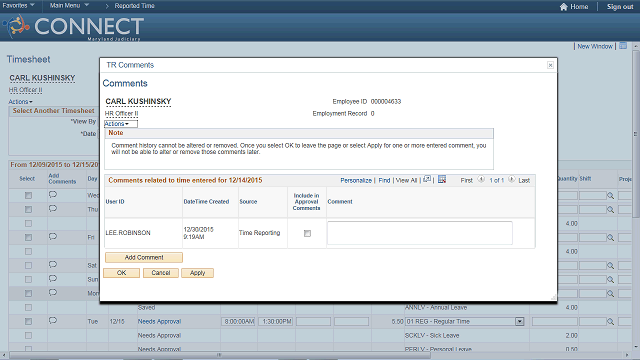The image size is (640, 360).
Task: Tick Include in Approval Comments checkbox
Action: (x=307, y=233)
